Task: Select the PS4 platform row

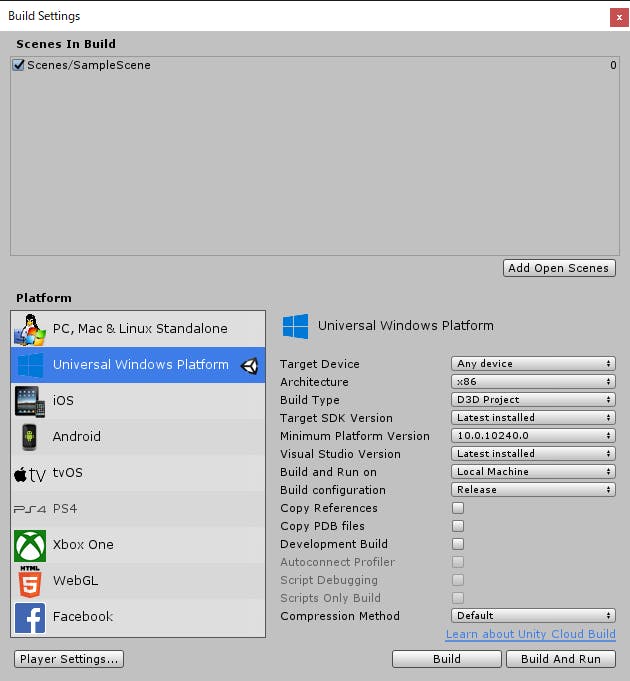Action: (138, 509)
